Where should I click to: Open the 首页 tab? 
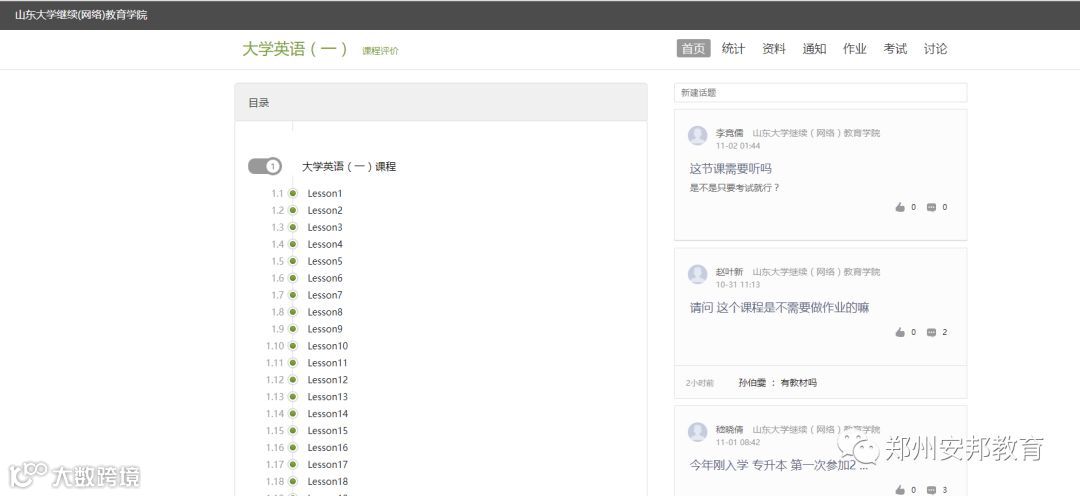[x=693, y=49]
